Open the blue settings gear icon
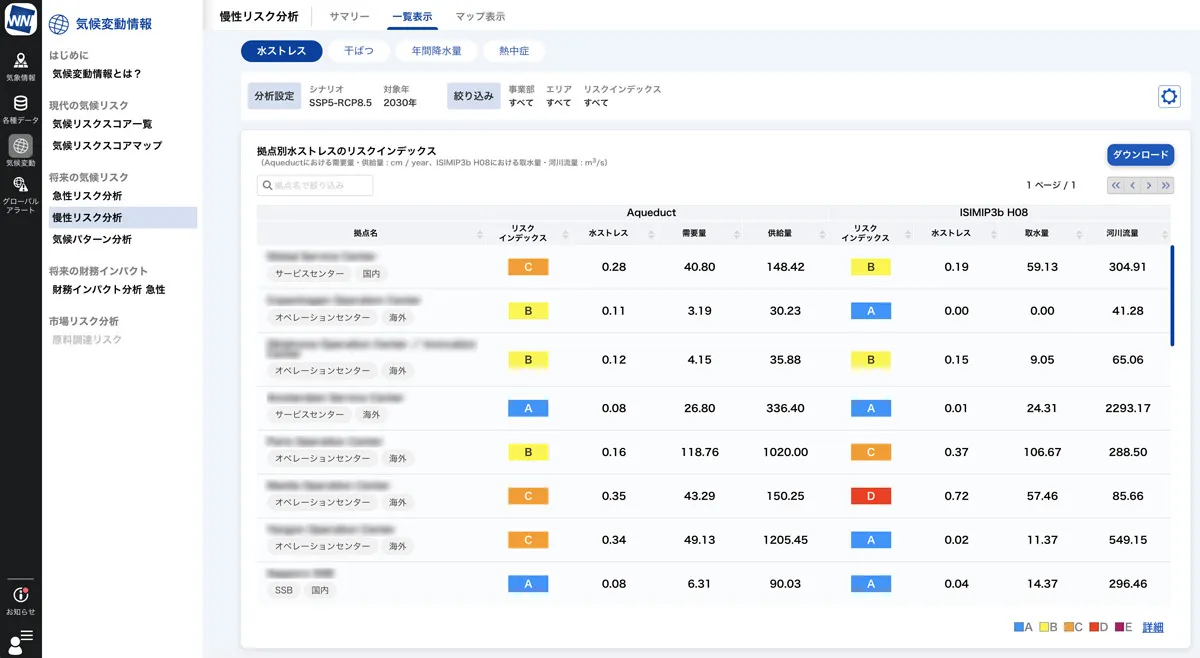The height and width of the screenshot is (658, 1200). (x=1169, y=96)
